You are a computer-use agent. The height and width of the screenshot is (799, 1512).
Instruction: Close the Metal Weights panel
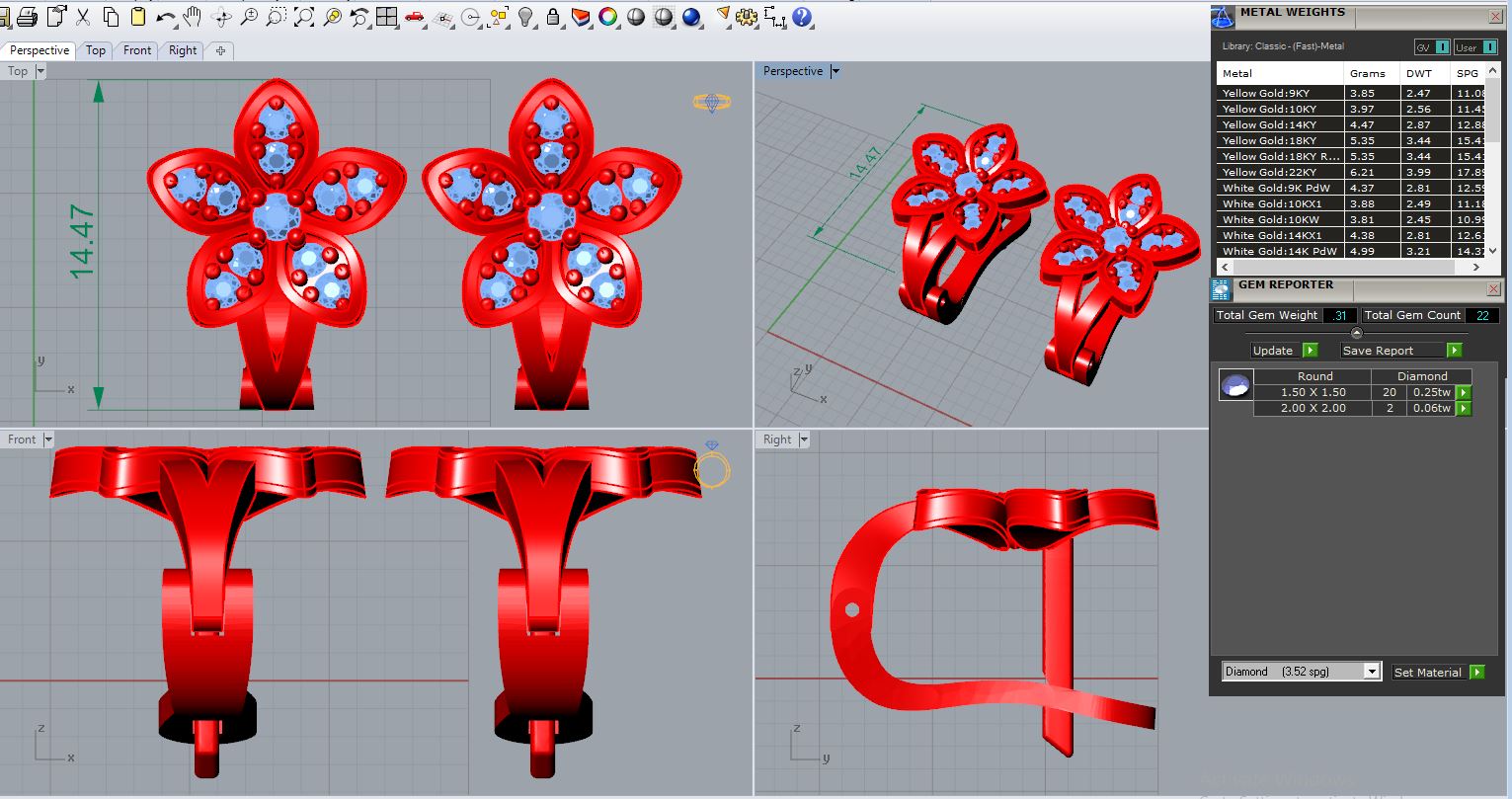1495,16
